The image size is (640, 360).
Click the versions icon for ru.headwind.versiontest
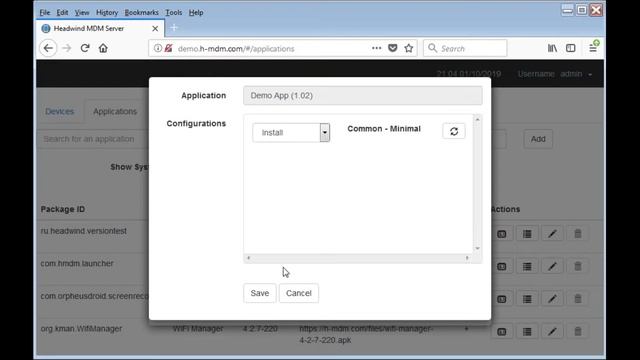pos(502,234)
